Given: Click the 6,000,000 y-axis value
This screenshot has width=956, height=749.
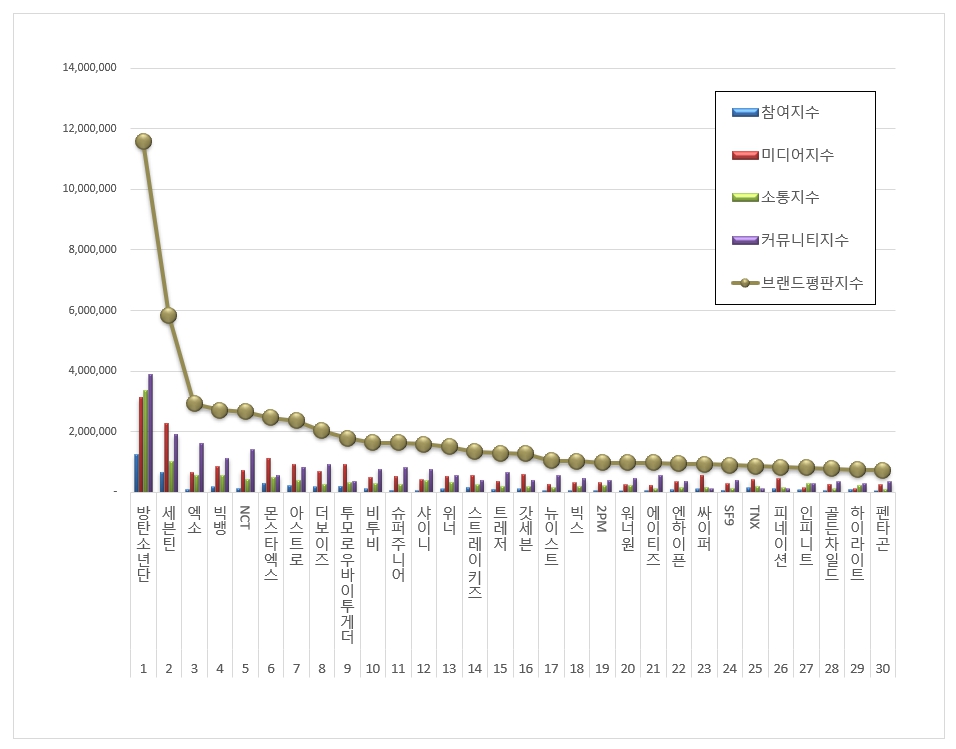Looking at the screenshot, I should click(x=92, y=310).
